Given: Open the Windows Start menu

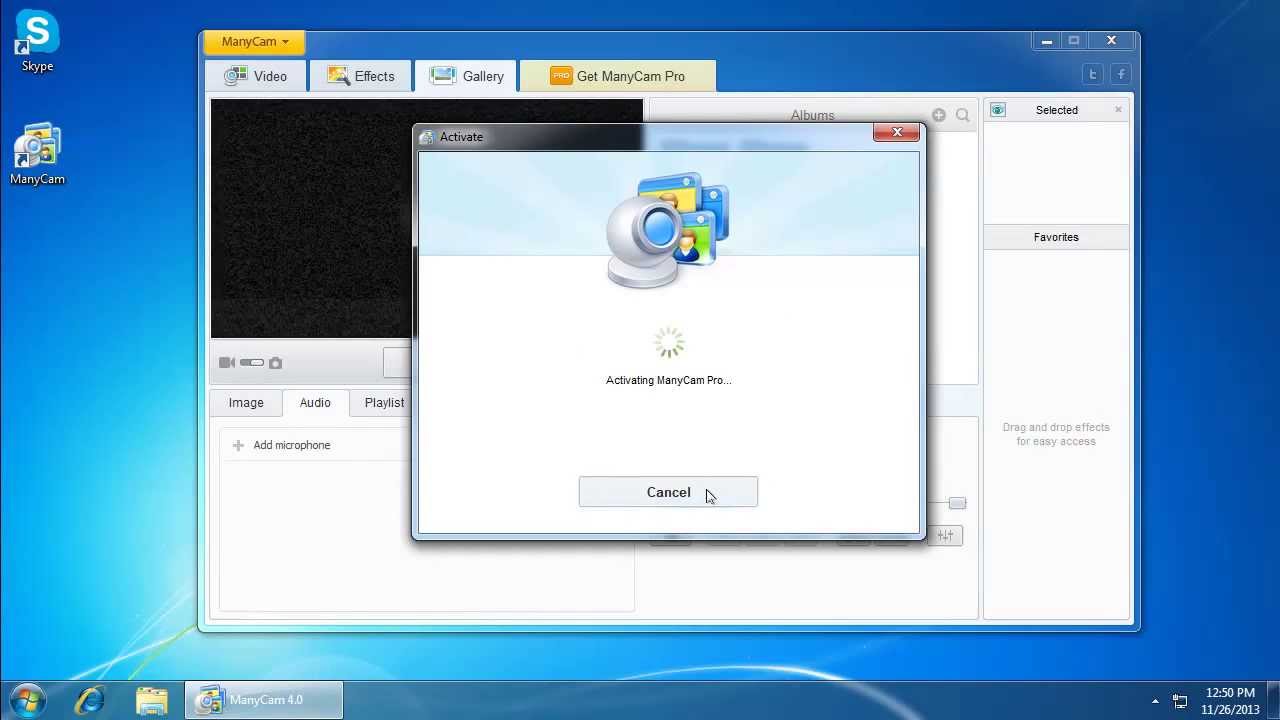Looking at the screenshot, I should [27, 699].
